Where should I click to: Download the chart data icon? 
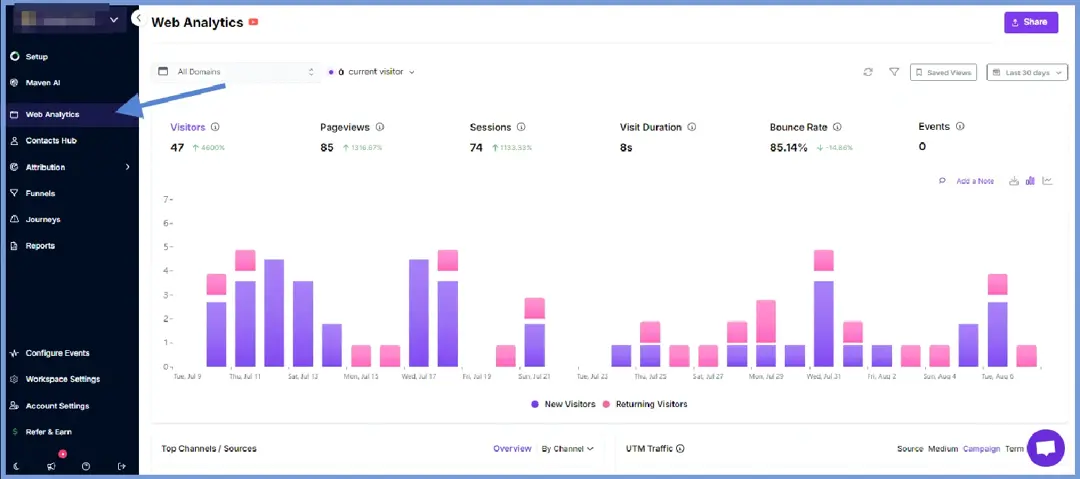click(x=1013, y=181)
